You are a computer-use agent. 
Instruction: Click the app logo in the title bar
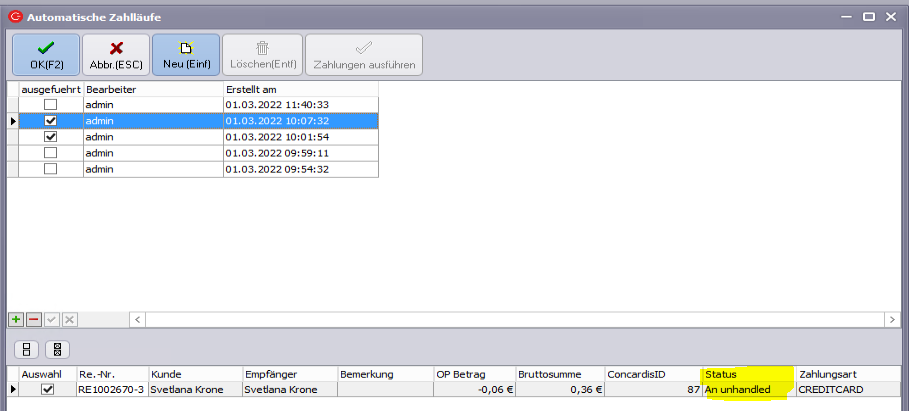pyautogui.click(x=14, y=17)
